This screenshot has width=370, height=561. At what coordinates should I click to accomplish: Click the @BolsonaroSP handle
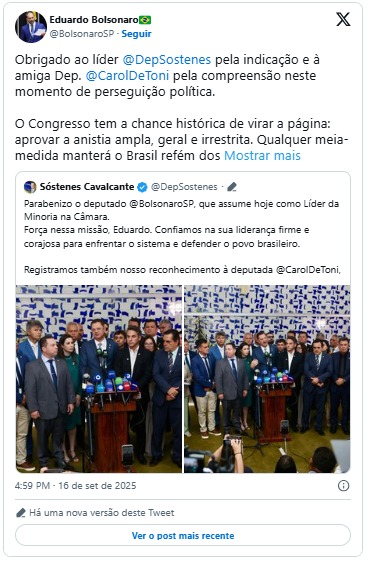point(82,34)
